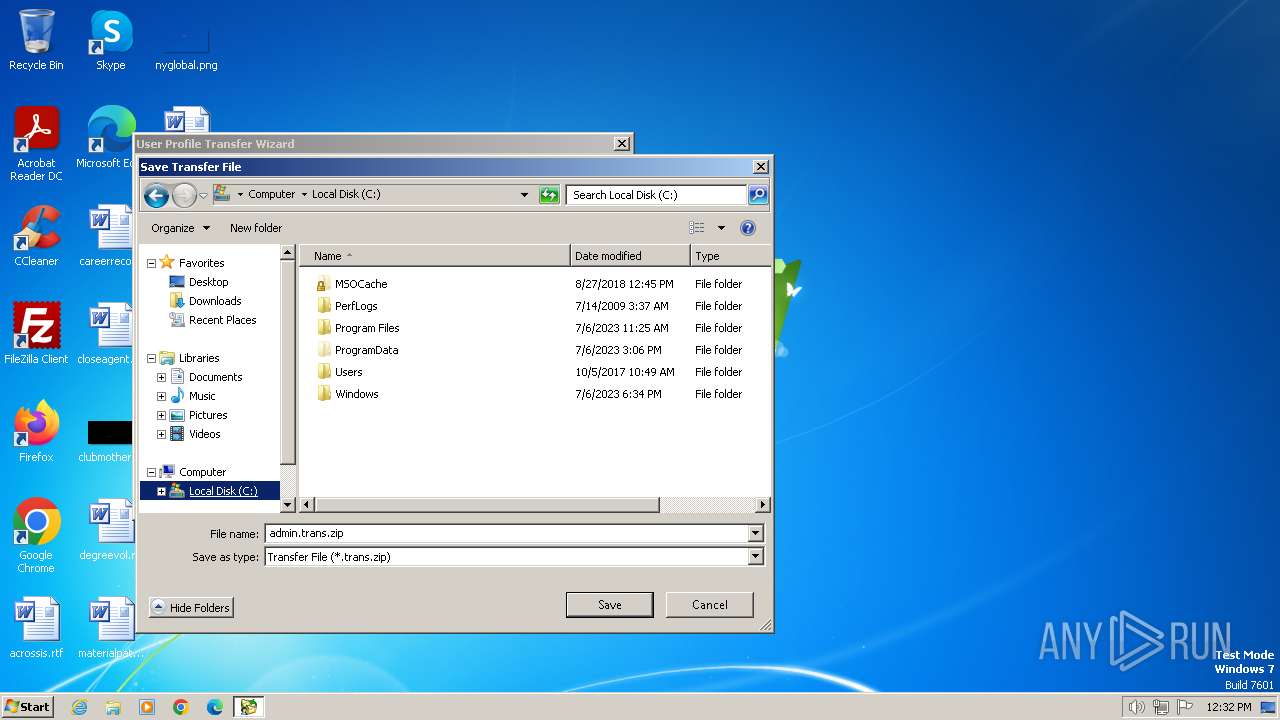Click the horizontal scrollbar in file list
The height and width of the screenshot is (720, 1280).
[x=487, y=505]
